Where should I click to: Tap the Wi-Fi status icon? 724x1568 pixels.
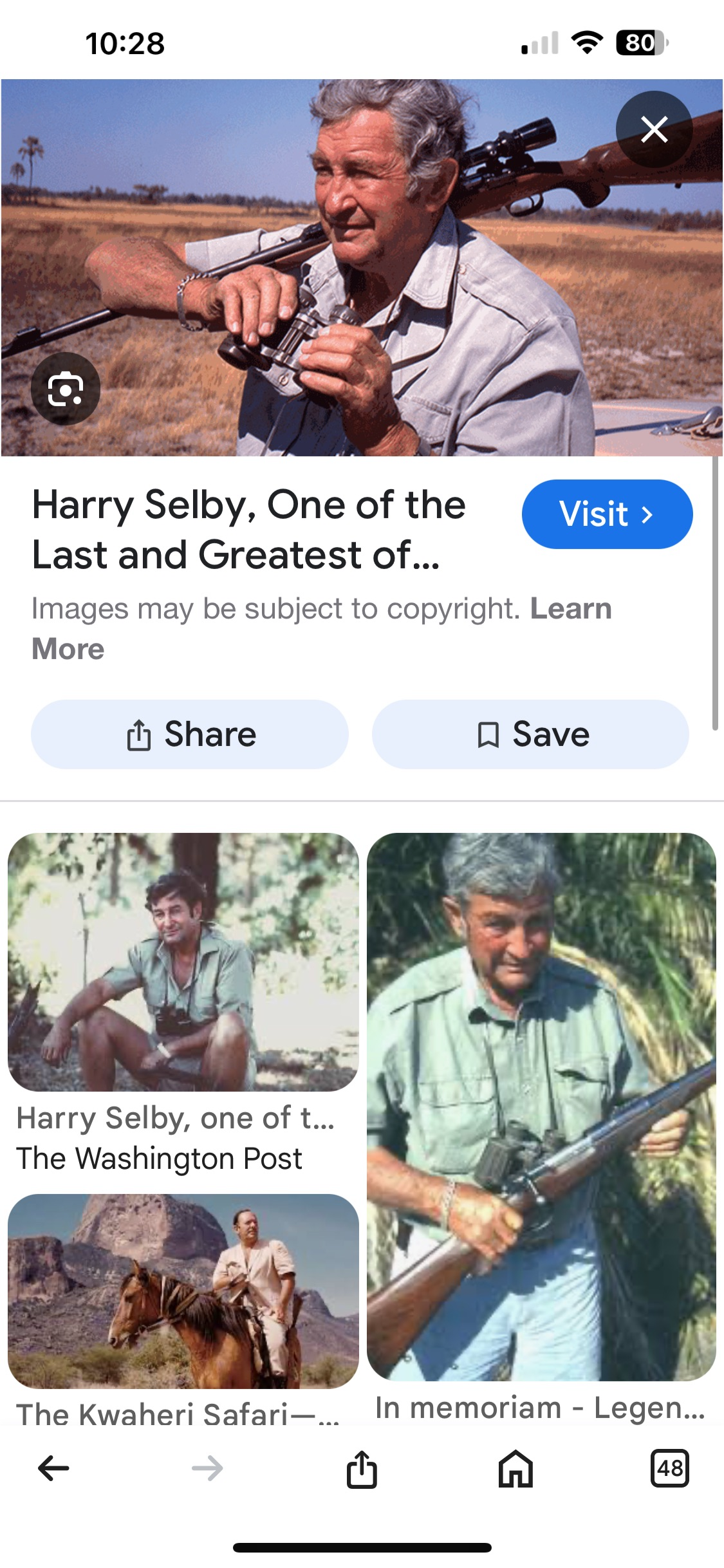click(587, 43)
